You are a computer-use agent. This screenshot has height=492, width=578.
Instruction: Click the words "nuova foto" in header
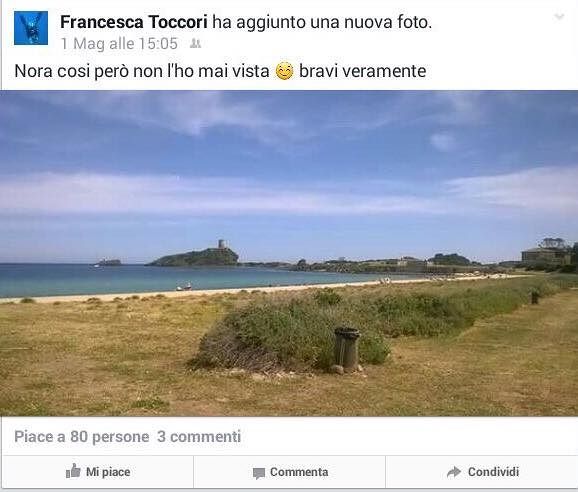tap(387, 22)
